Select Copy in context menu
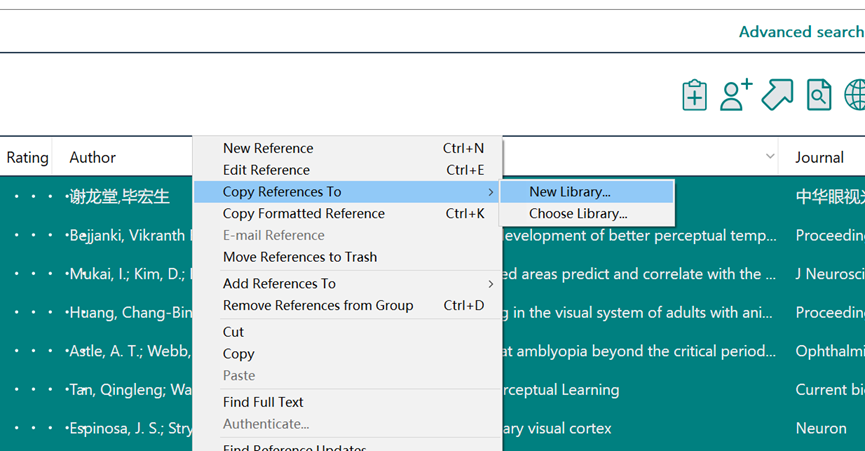 pos(348,354)
